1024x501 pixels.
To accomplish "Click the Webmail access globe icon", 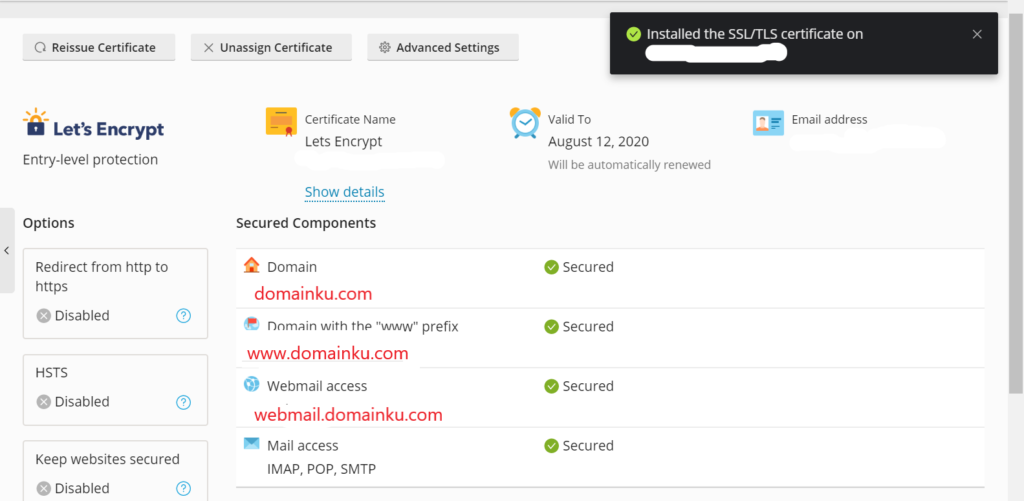I will [251, 384].
